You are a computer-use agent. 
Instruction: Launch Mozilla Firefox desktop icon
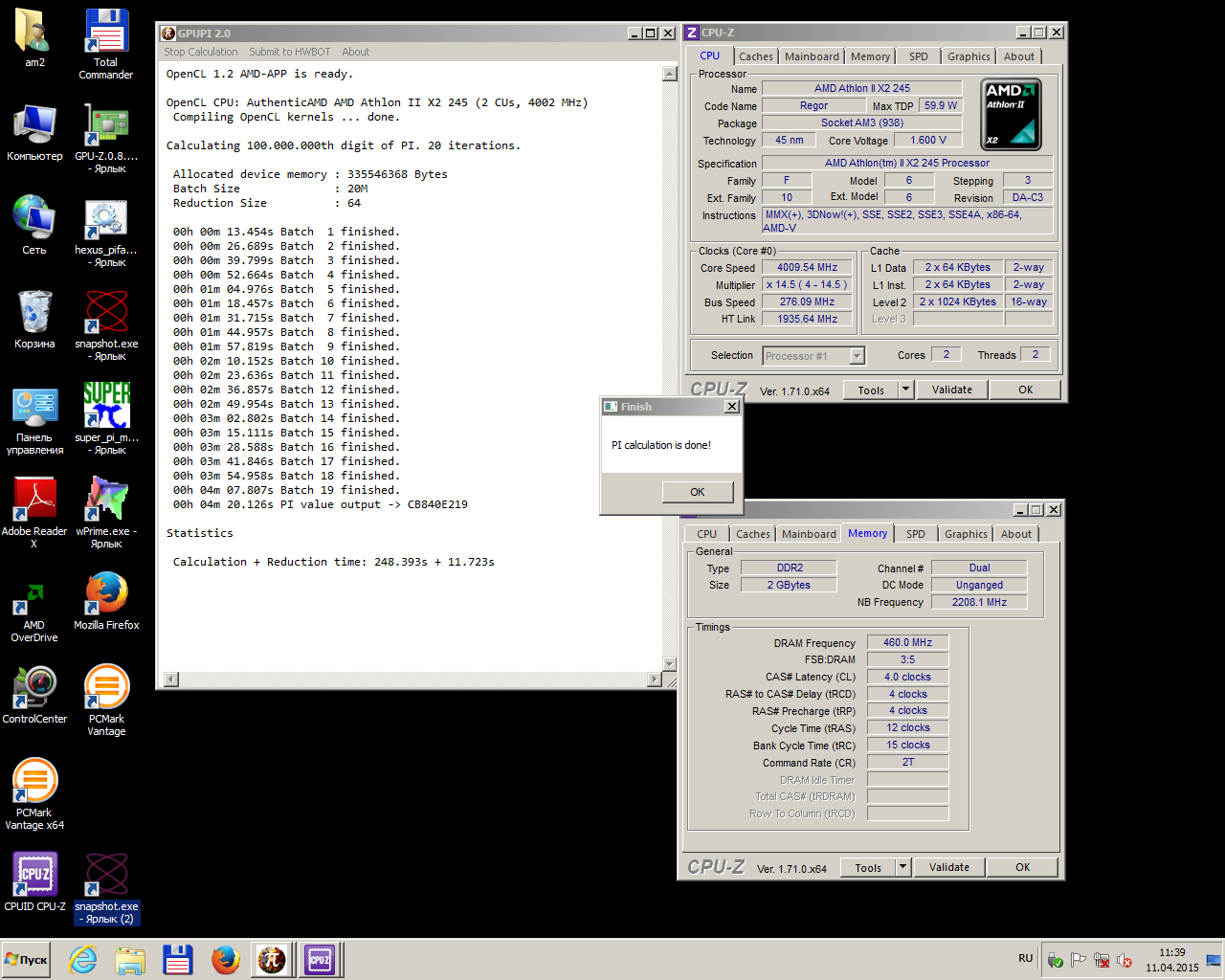point(106,601)
